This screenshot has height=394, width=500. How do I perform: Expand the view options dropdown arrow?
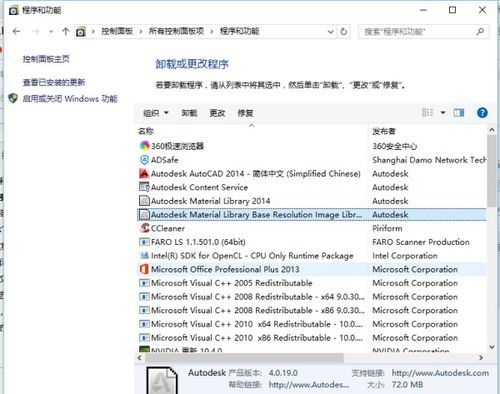click(443, 113)
